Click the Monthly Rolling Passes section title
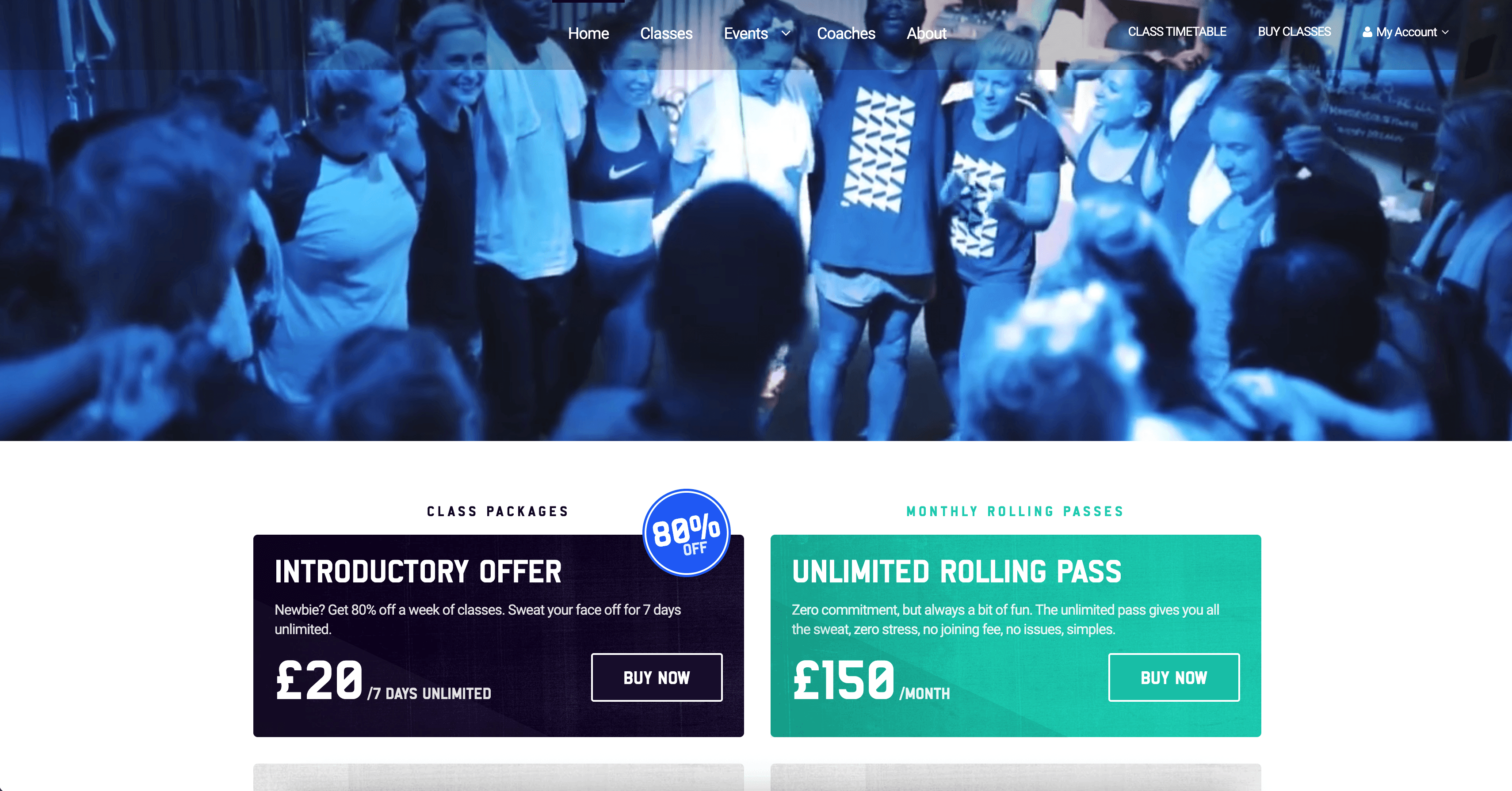 (x=1015, y=511)
